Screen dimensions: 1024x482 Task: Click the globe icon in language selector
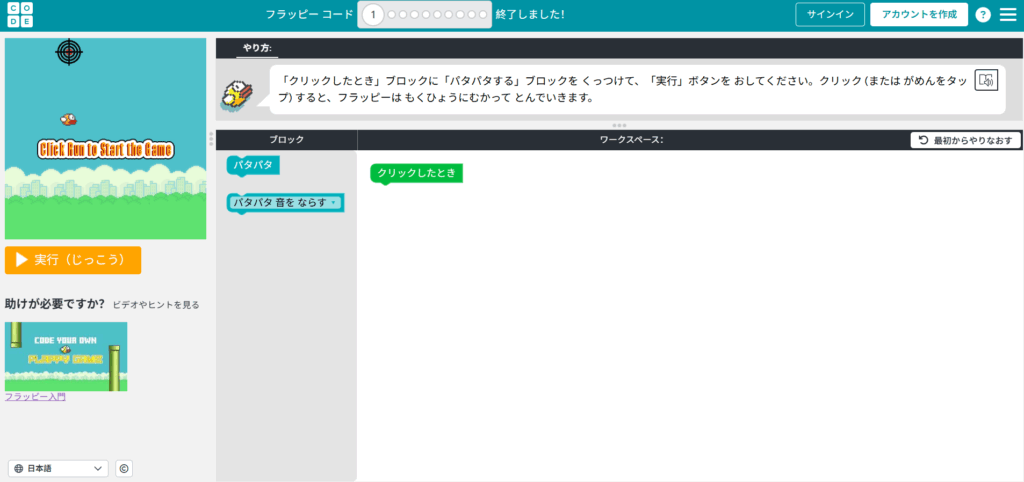(x=18, y=468)
